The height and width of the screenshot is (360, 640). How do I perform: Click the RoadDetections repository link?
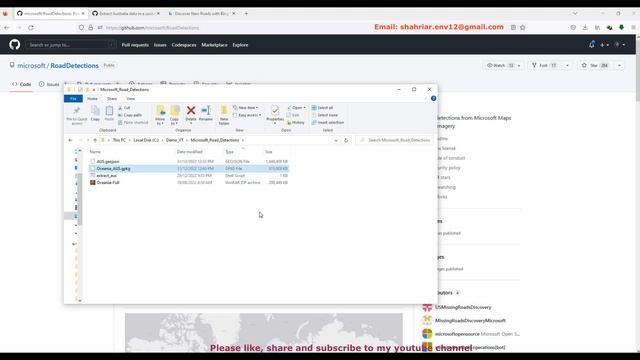pos(74,66)
